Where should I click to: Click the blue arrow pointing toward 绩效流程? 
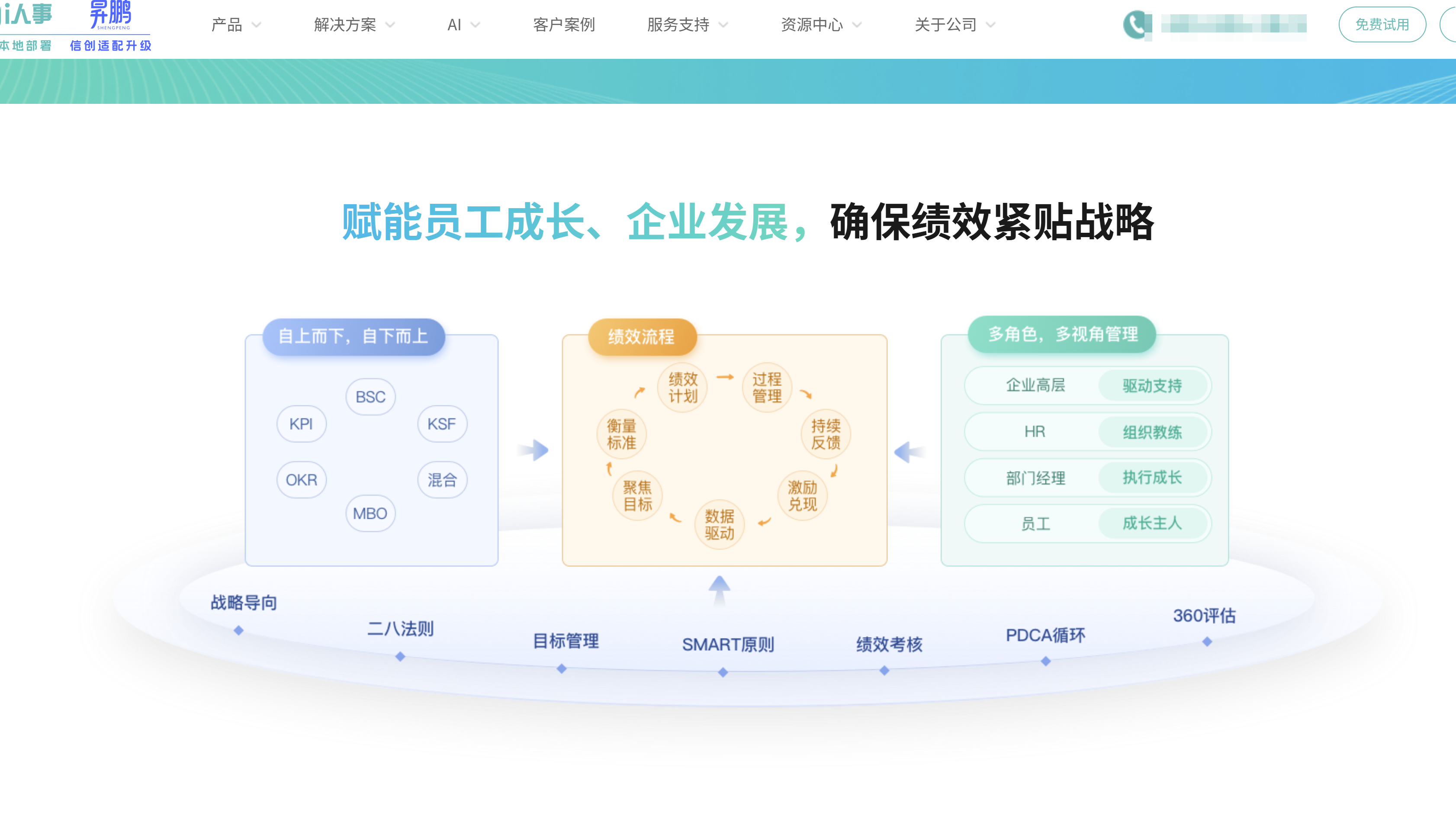pyautogui.click(x=534, y=450)
